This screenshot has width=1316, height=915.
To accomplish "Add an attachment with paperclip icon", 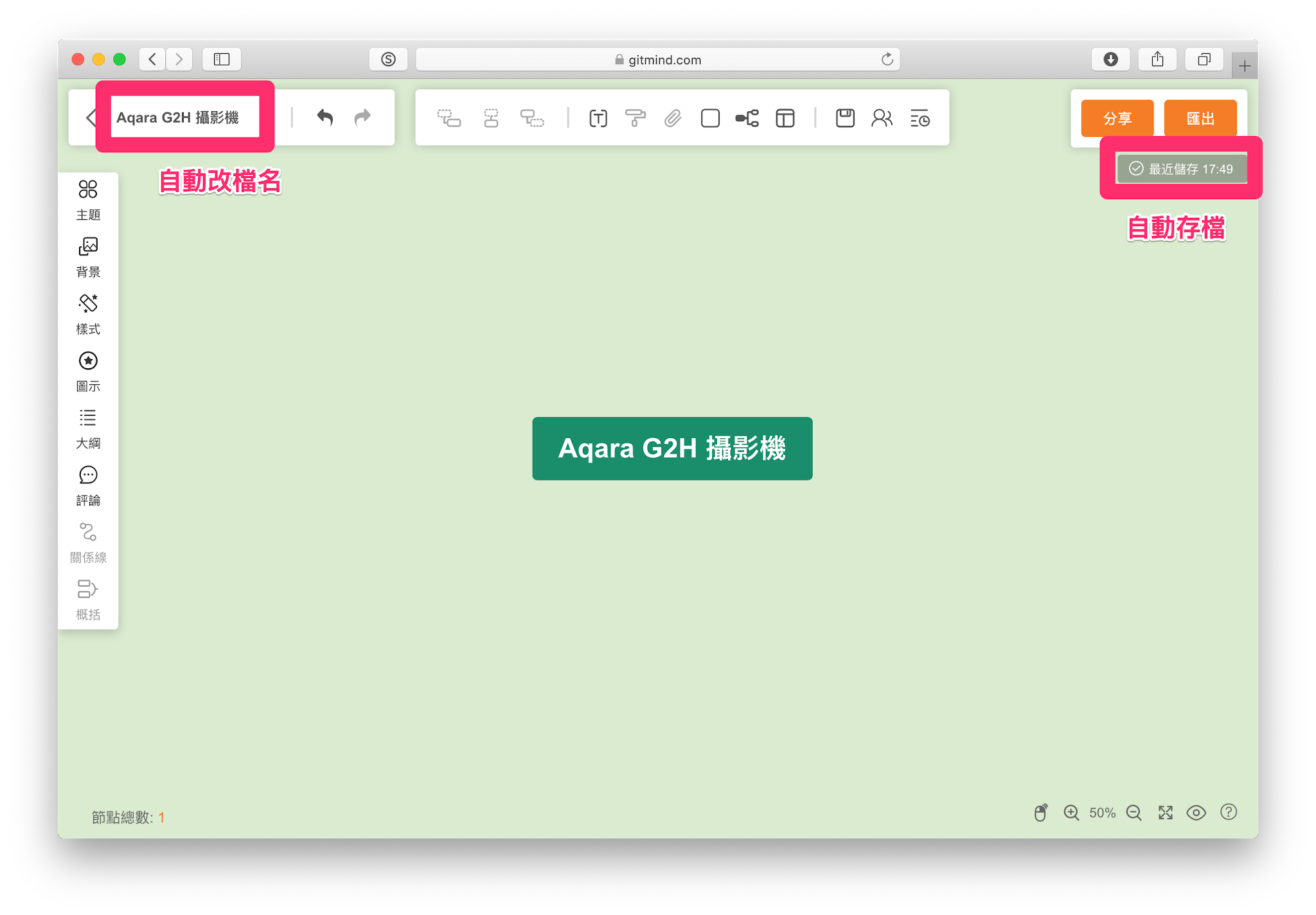I will [x=673, y=118].
